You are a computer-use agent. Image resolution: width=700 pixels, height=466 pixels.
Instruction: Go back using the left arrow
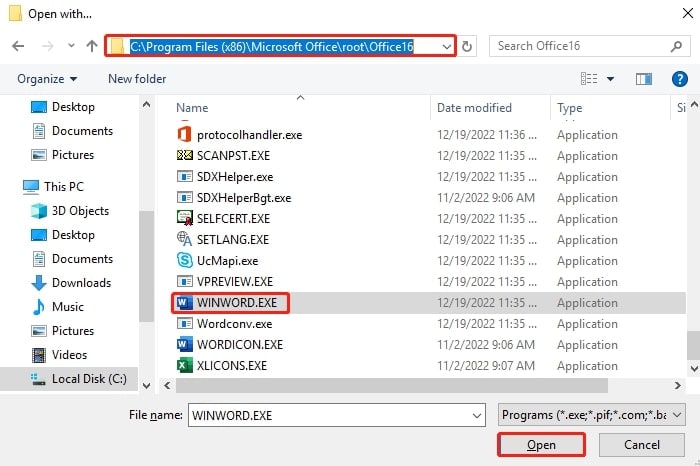coord(18,46)
